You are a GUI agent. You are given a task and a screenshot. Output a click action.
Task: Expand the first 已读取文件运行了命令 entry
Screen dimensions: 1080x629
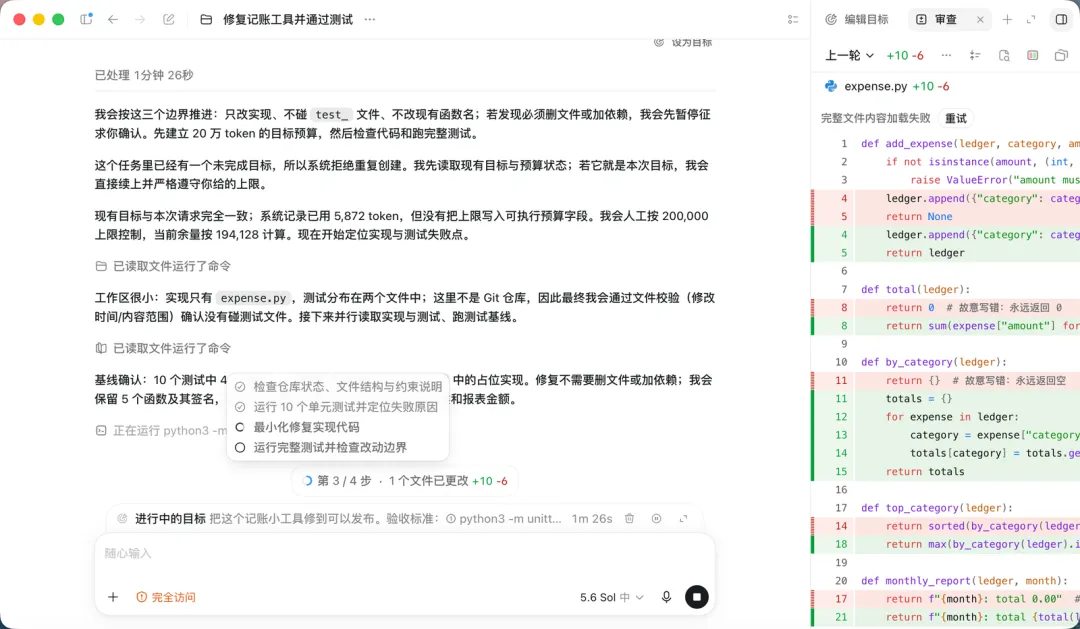[x=163, y=266]
